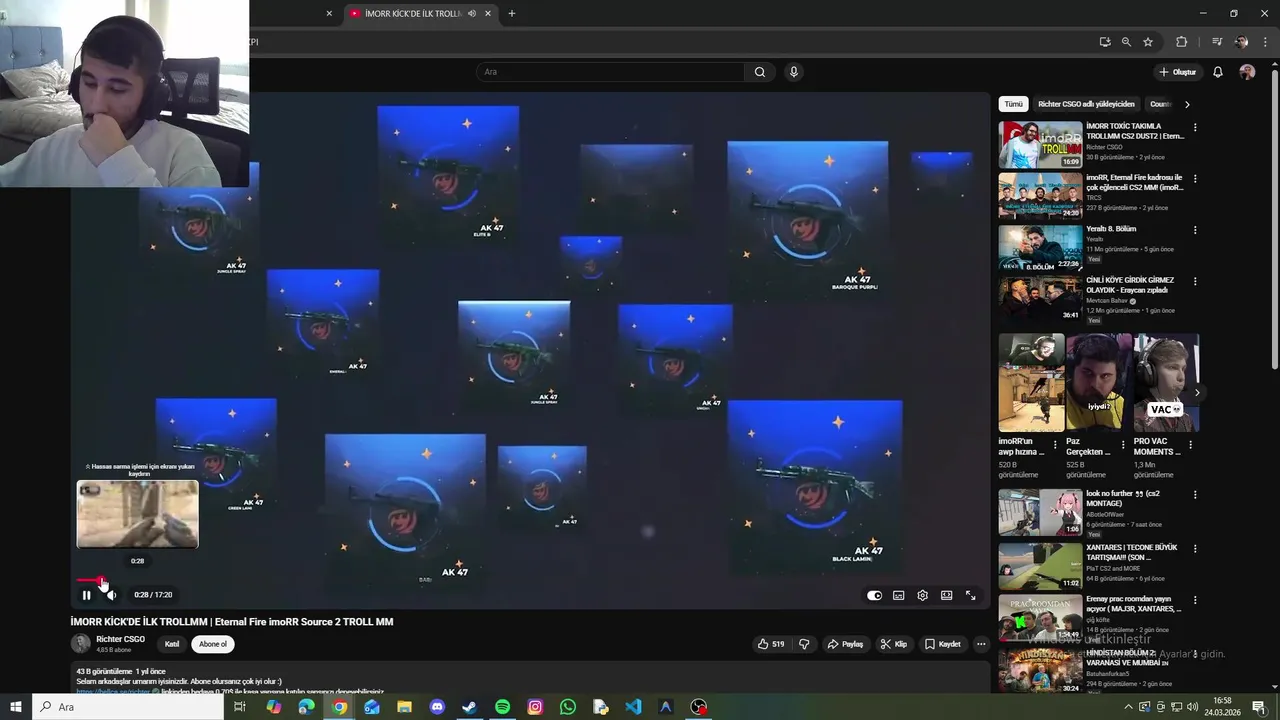Image resolution: width=1280 pixels, height=720 pixels.
Task: Open Spotify from the taskbar
Action: pyautogui.click(x=502, y=707)
